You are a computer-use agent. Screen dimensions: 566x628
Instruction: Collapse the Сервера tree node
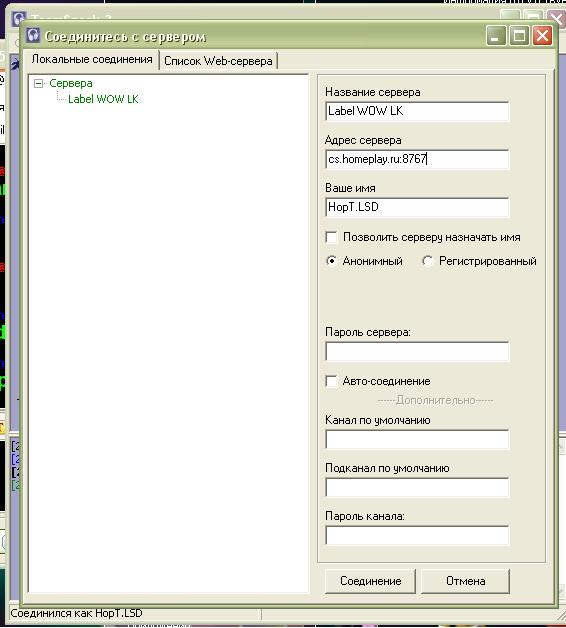coord(38,83)
